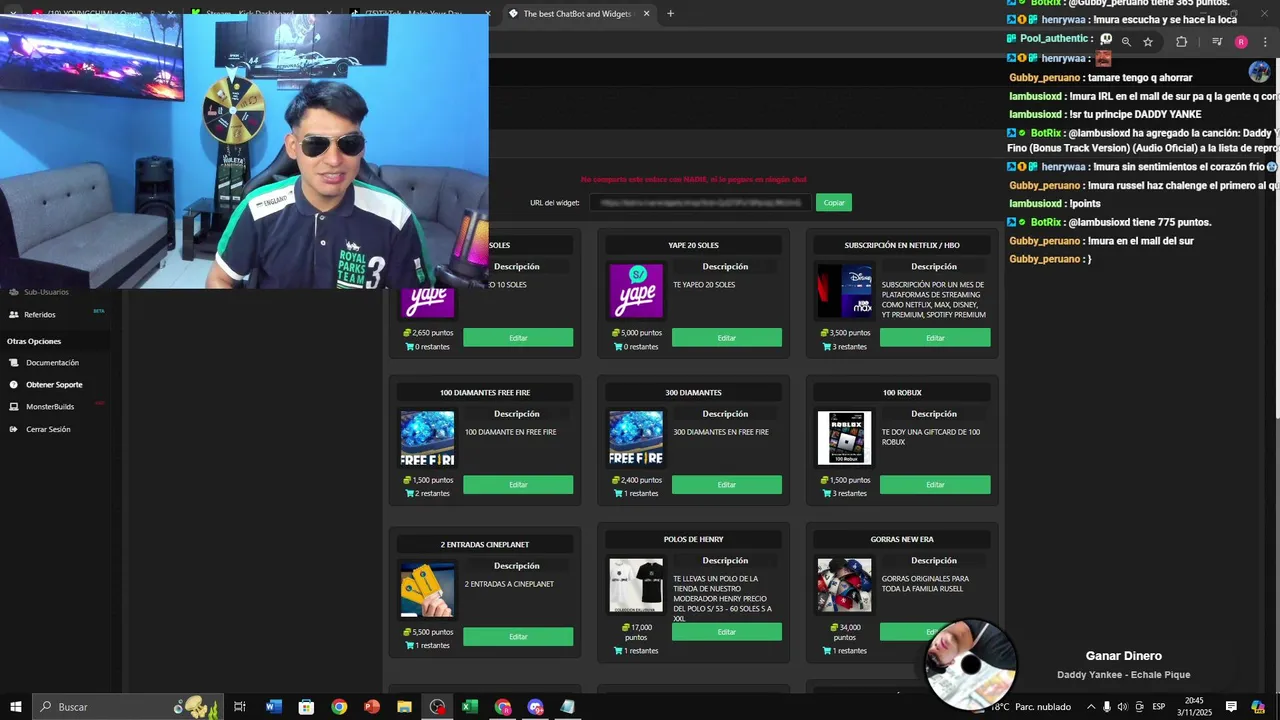Viewport: 1280px width, 720px height.
Task: Click Editar on Yape 20 Soles card
Action: (726, 338)
